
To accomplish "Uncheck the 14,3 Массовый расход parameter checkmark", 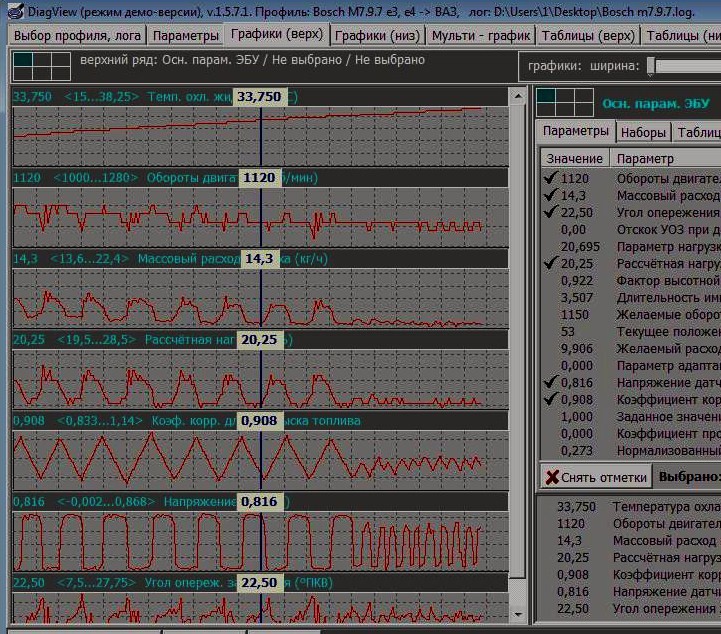I will pos(549,195).
